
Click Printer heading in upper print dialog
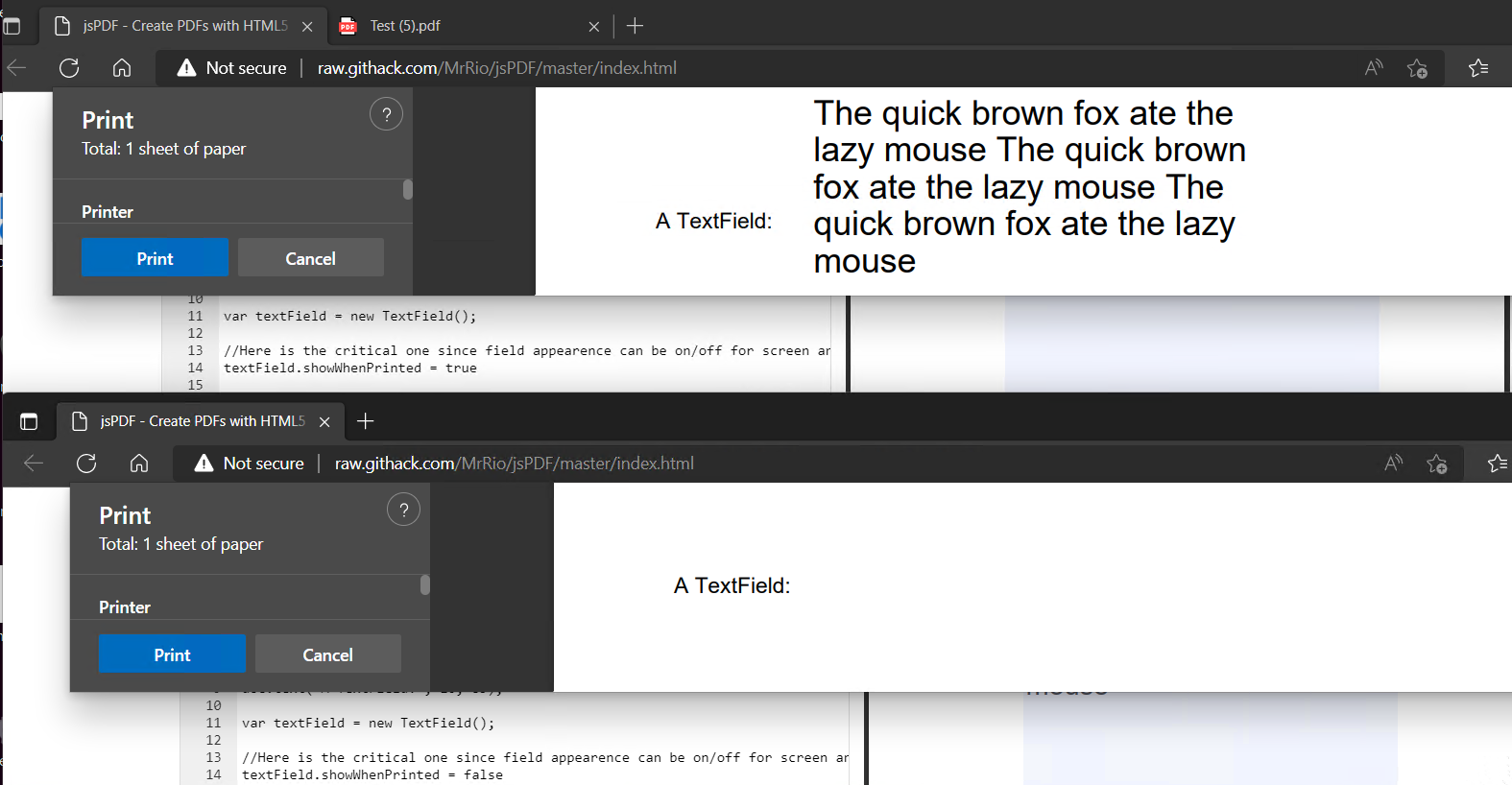coord(108,212)
